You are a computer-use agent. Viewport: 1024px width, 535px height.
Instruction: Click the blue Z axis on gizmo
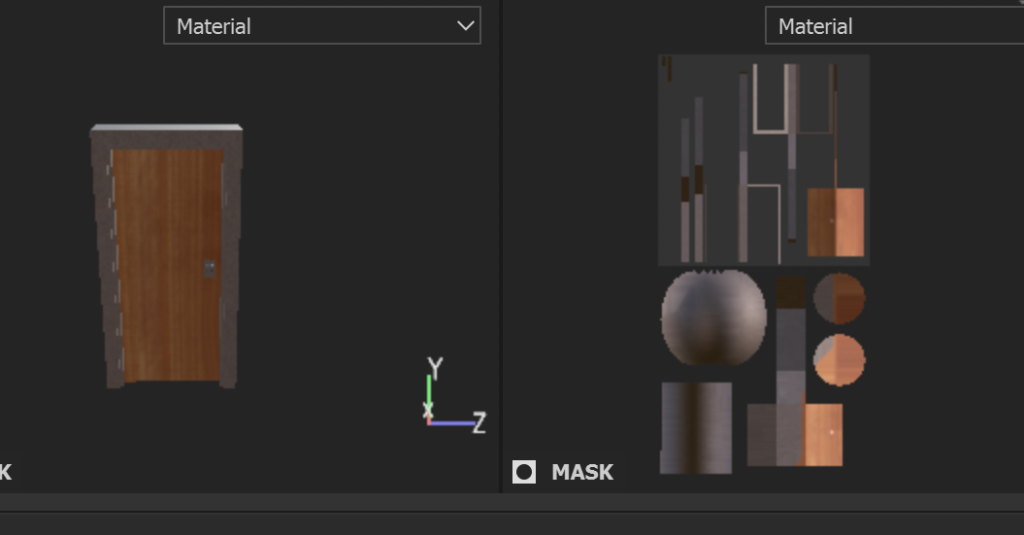(x=455, y=423)
